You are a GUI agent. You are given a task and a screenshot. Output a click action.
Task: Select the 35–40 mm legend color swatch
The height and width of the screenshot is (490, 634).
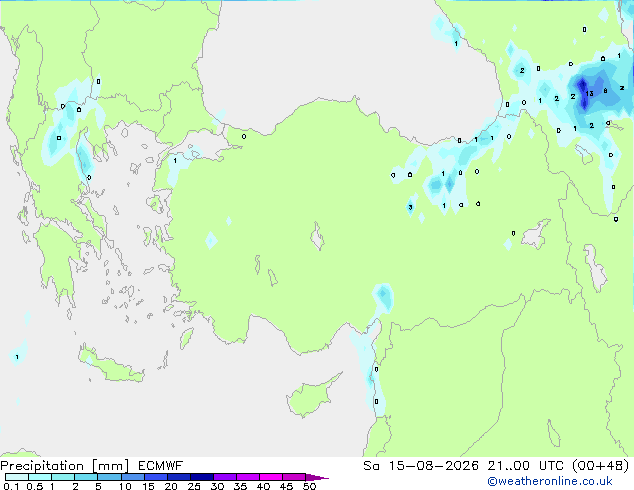[x=248, y=477]
